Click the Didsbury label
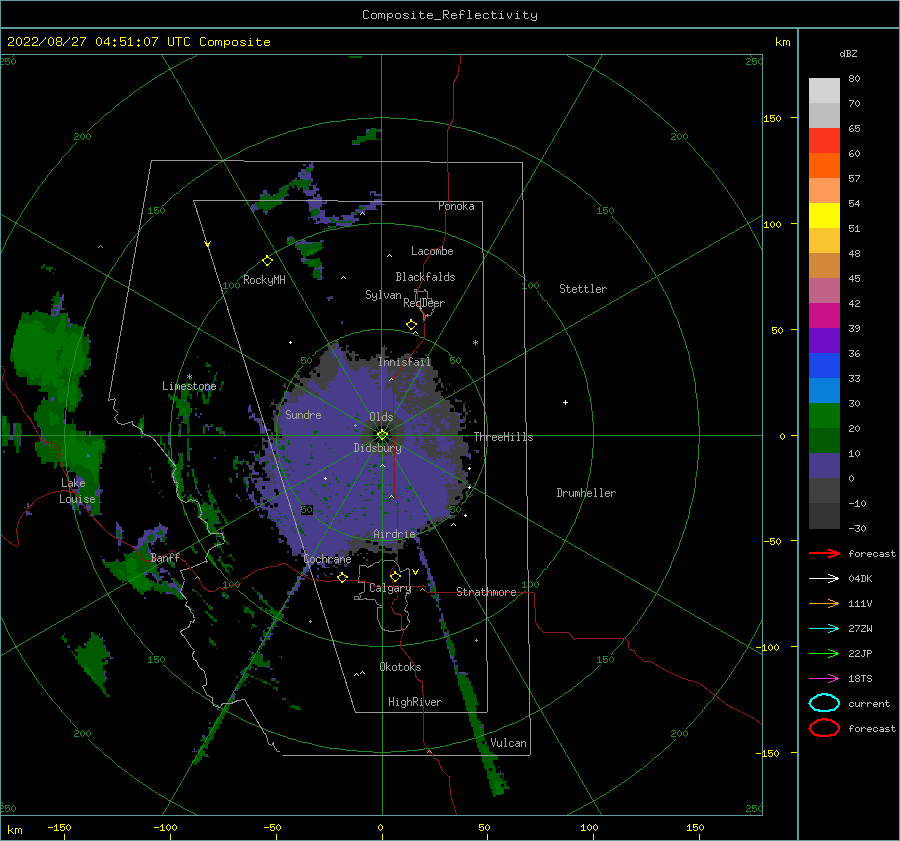The width and height of the screenshot is (900, 841). pyautogui.click(x=378, y=448)
